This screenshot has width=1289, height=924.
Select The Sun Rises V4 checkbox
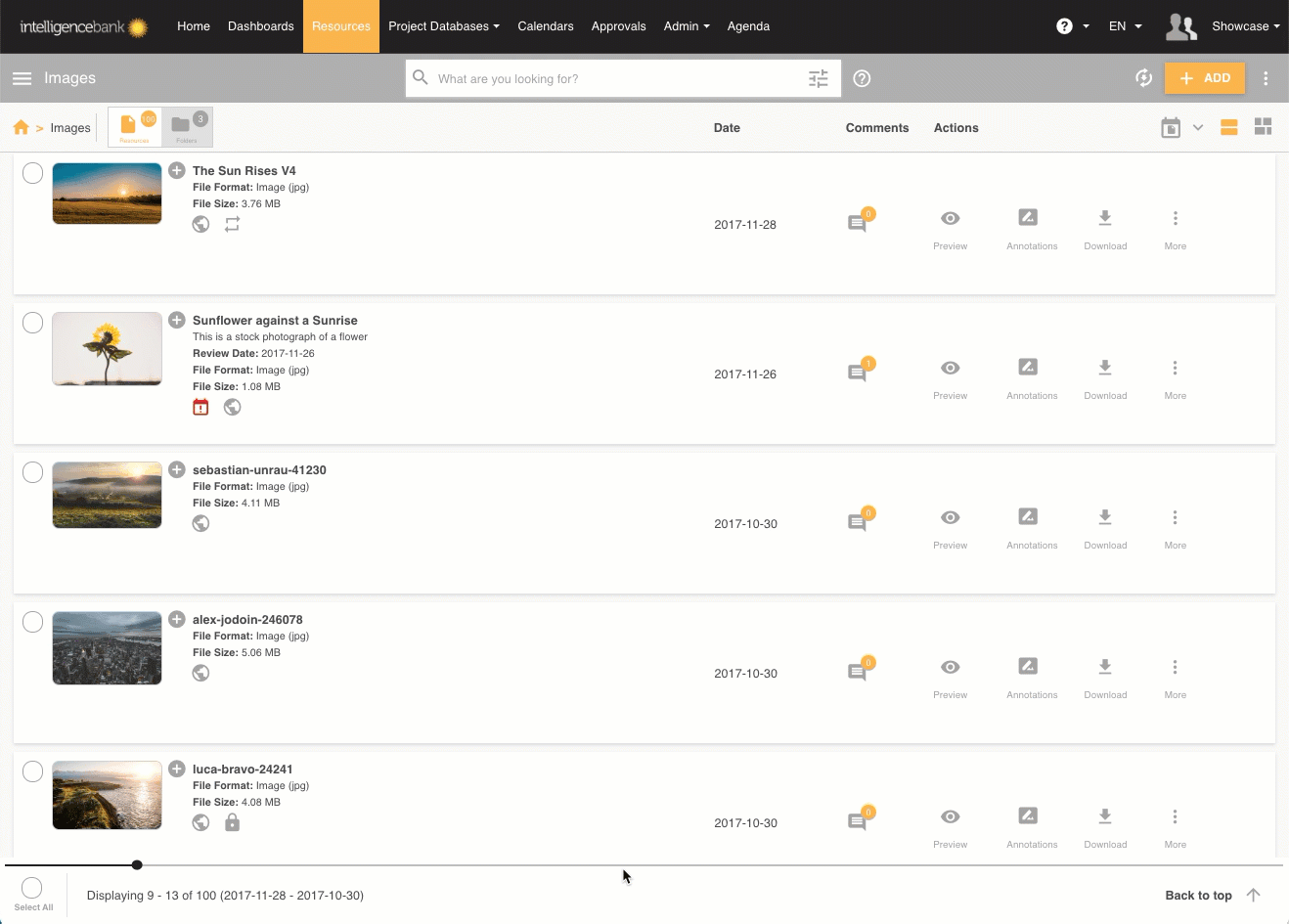(32, 173)
